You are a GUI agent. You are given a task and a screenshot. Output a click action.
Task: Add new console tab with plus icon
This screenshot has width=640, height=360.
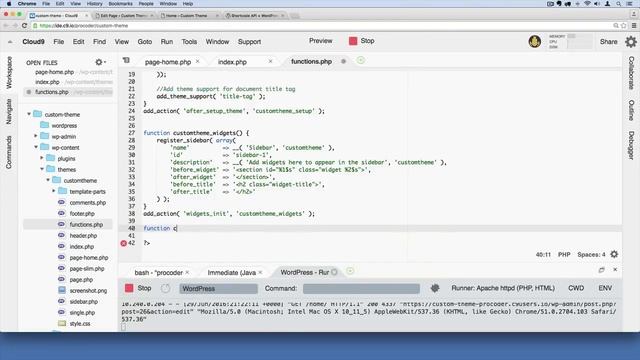(350, 271)
